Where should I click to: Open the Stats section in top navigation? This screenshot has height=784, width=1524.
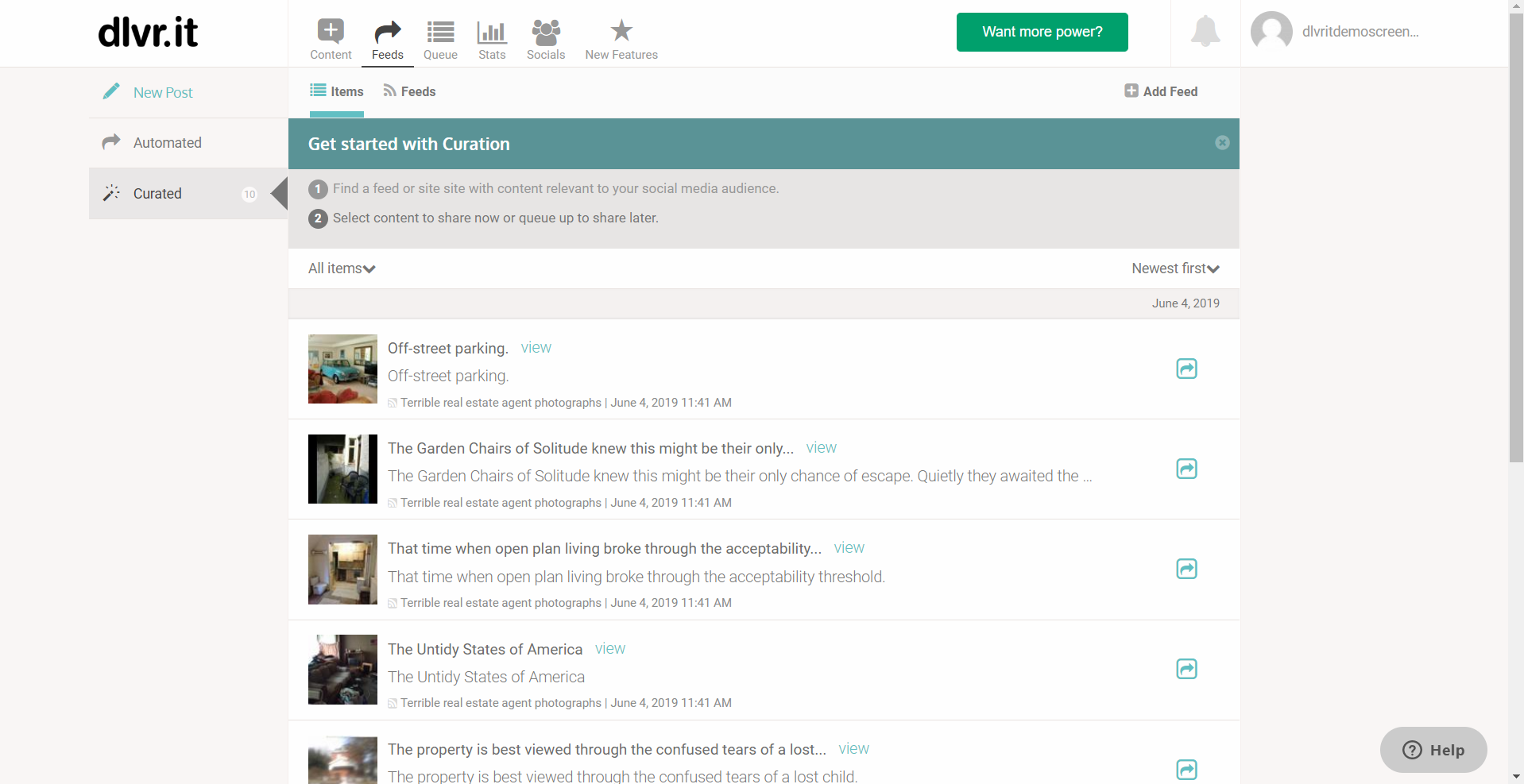(492, 39)
